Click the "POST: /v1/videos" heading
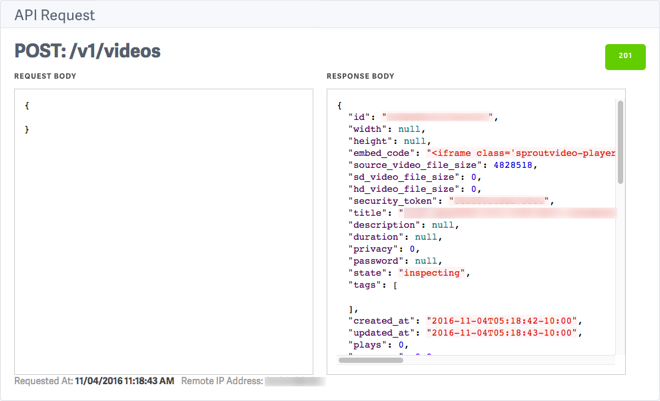660x401 pixels. [x=88, y=51]
